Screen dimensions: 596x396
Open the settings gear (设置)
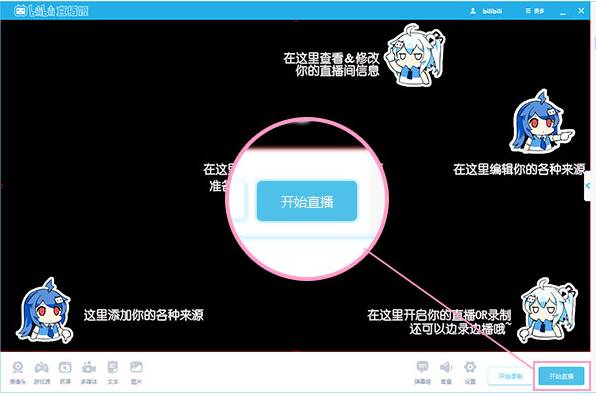(x=470, y=373)
